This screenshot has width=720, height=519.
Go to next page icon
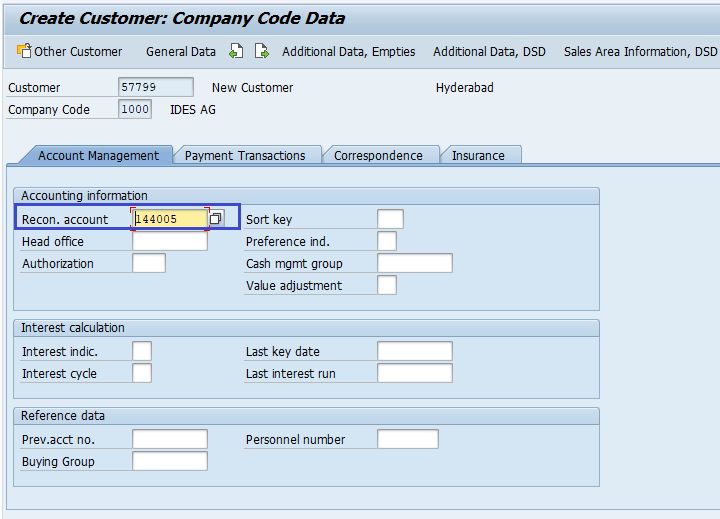coord(261,51)
